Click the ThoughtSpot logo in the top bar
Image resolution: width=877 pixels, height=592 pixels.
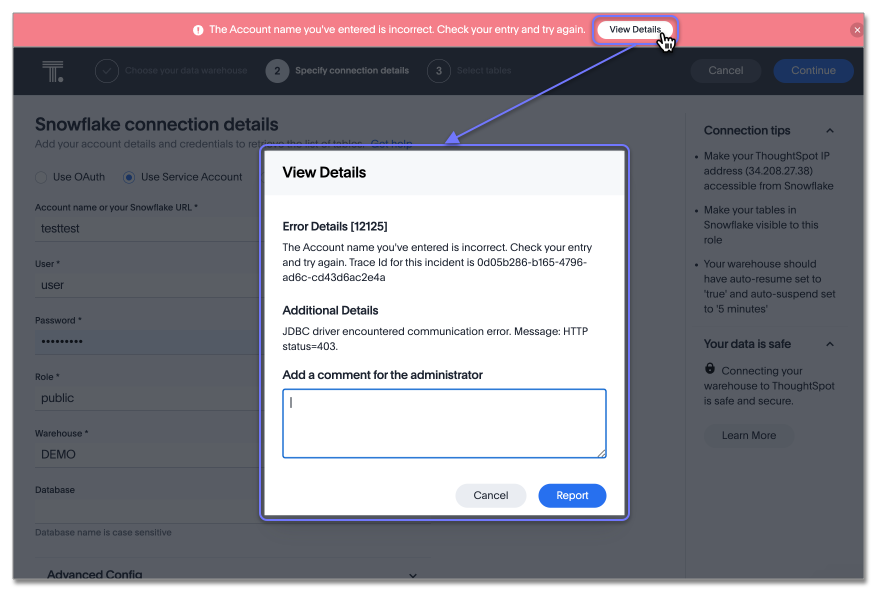coord(53,70)
